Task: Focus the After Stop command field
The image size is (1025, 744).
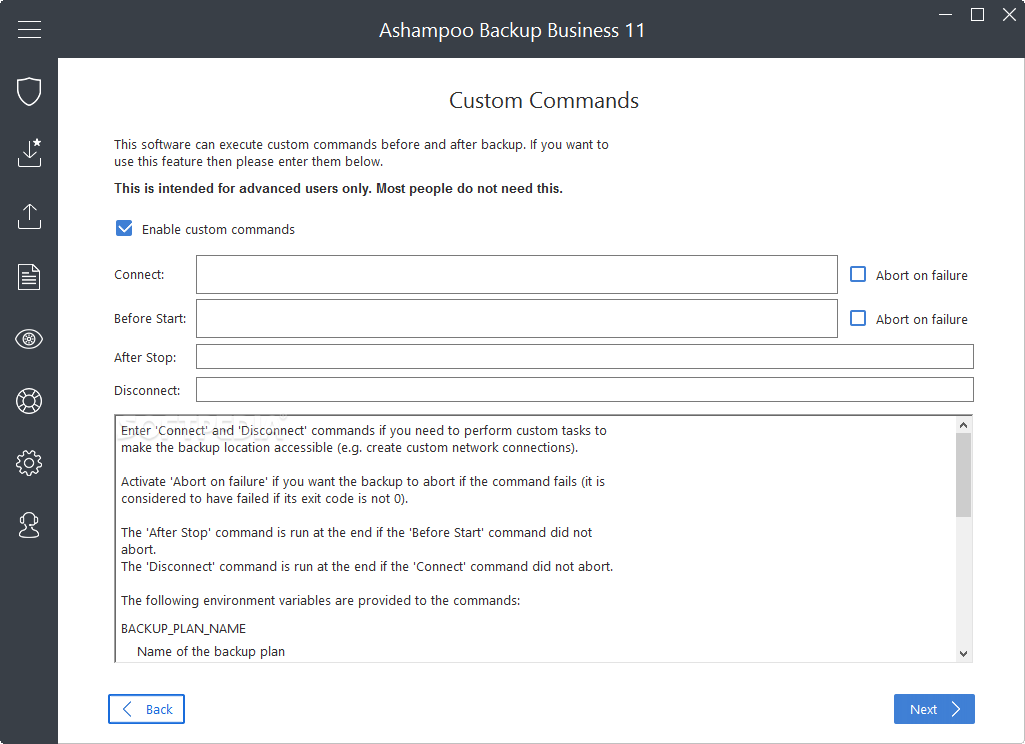Action: pyautogui.click(x=584, y=357)
